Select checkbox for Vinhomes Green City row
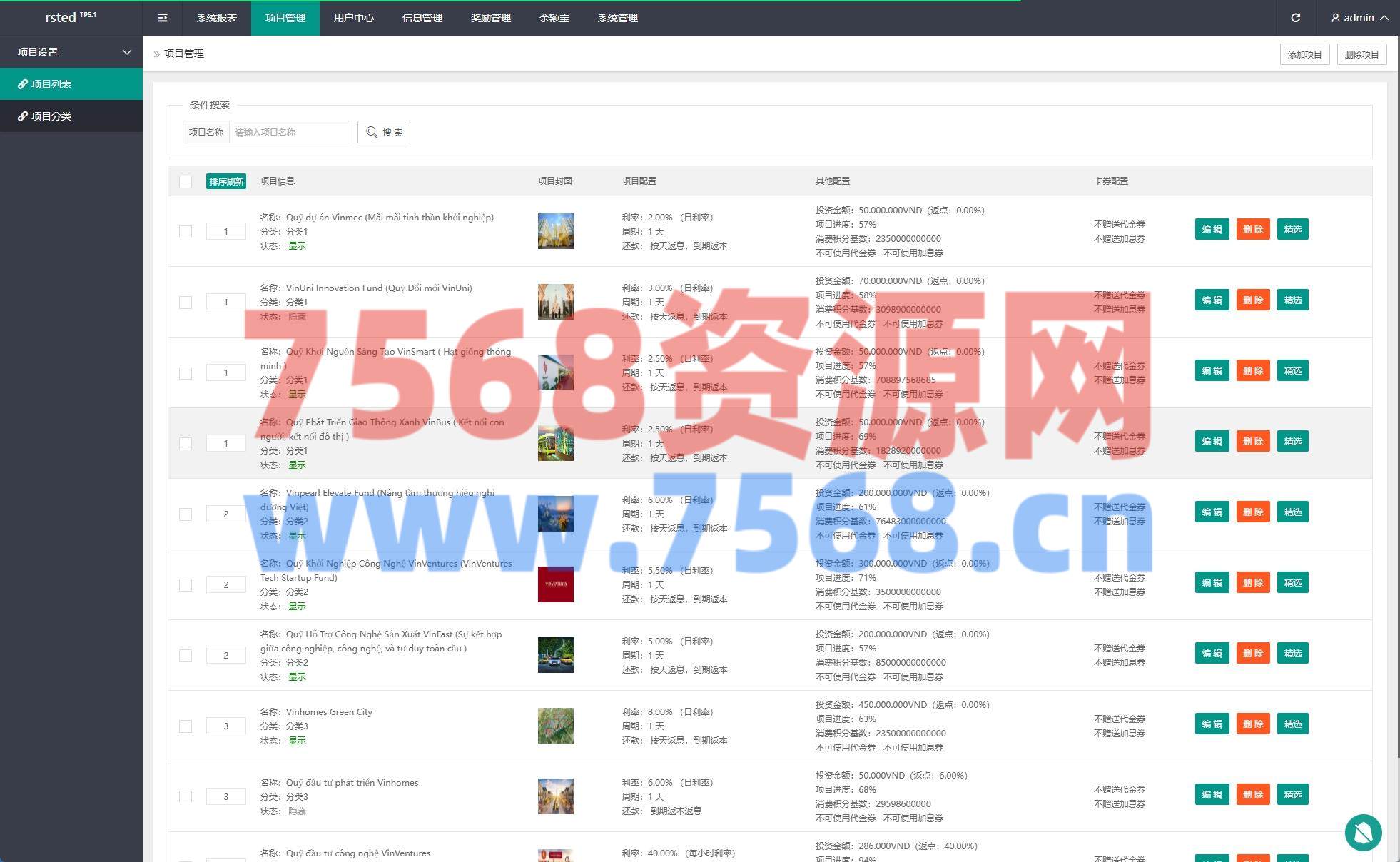The image size is (1400, 862). pyautogui.click(x=186, y=726)
